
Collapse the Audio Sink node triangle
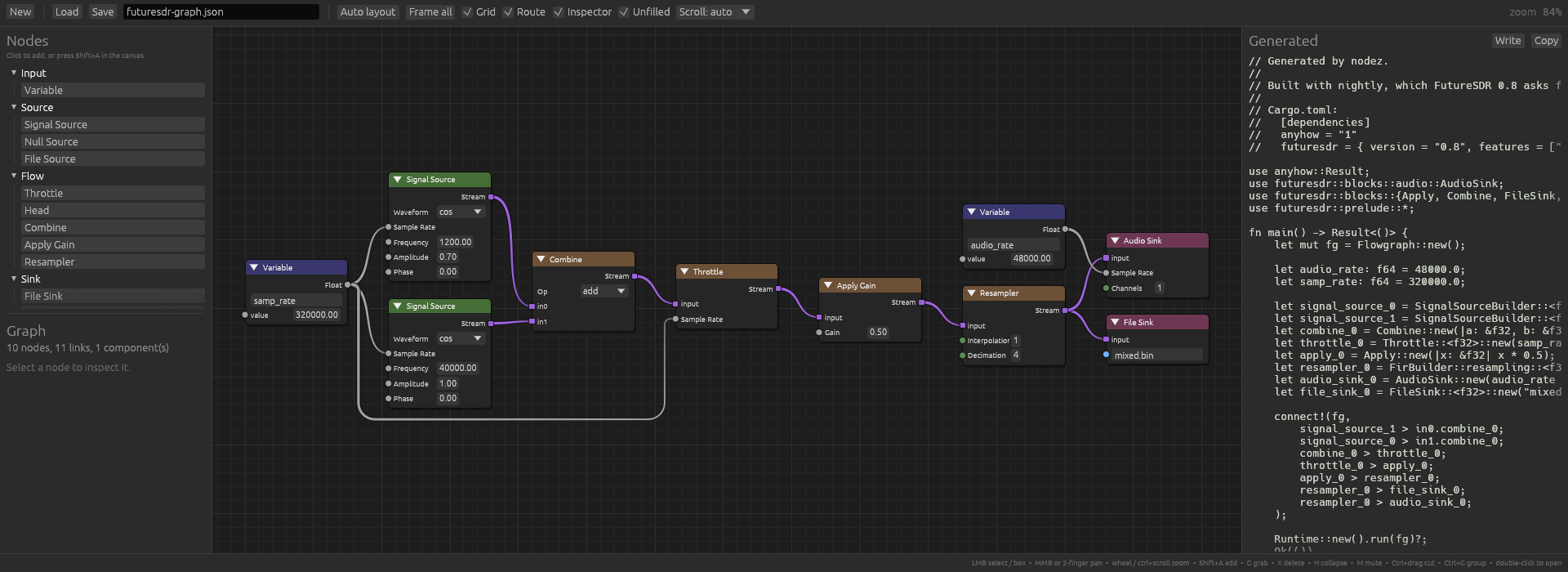[x=1115, y=240]
